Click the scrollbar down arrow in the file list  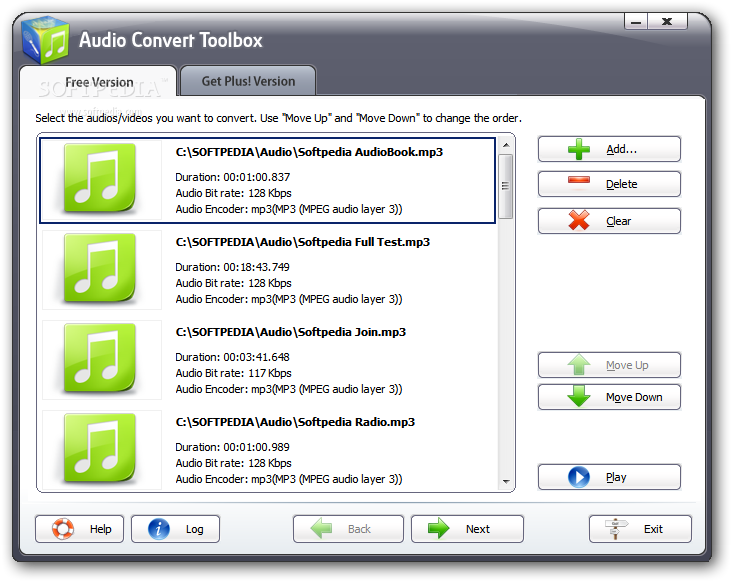pos(506,481)
